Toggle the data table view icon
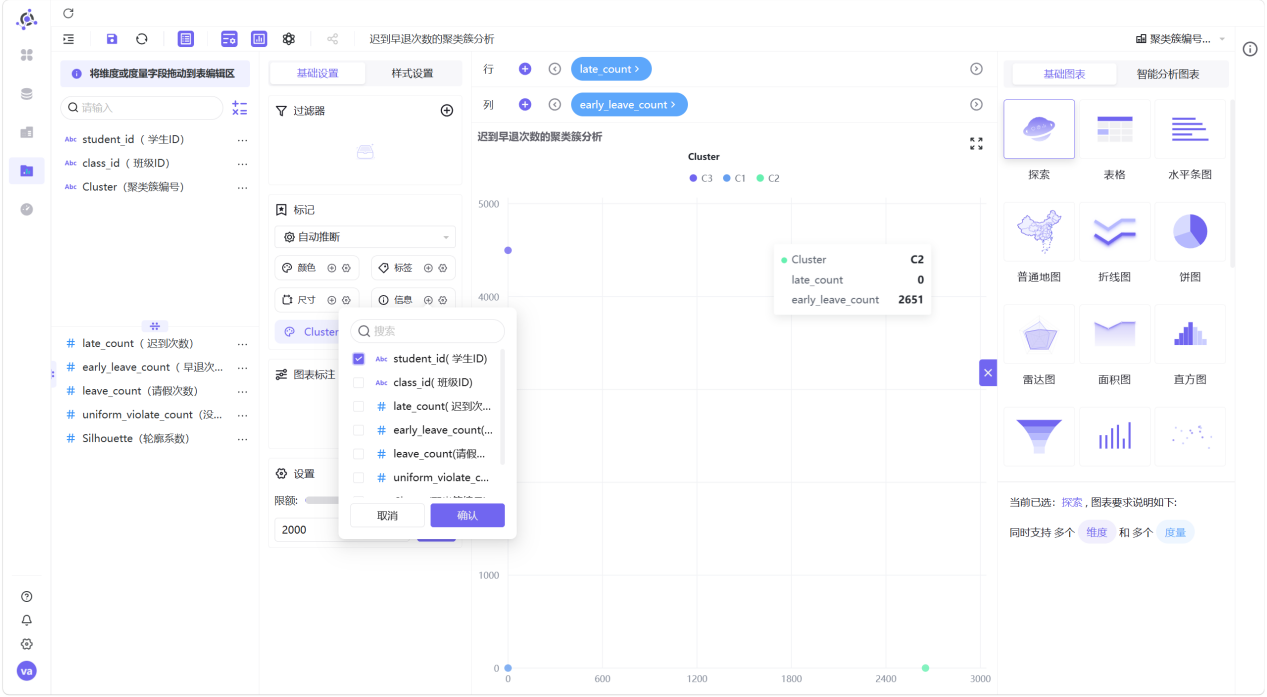This screenshot has height=697, width=1267. (x=186, y=39)
